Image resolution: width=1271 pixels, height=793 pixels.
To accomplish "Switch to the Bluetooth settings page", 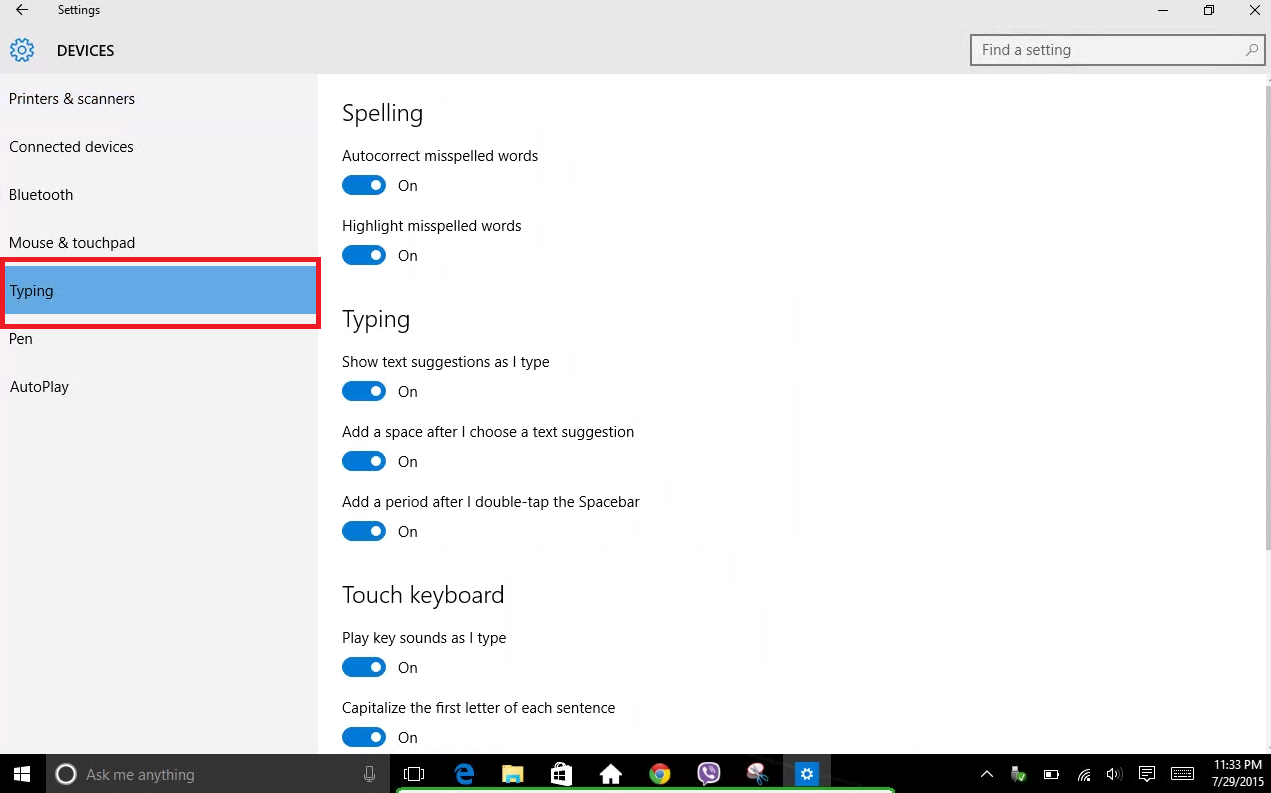I will pyautogui.click(x=41, y=194).
